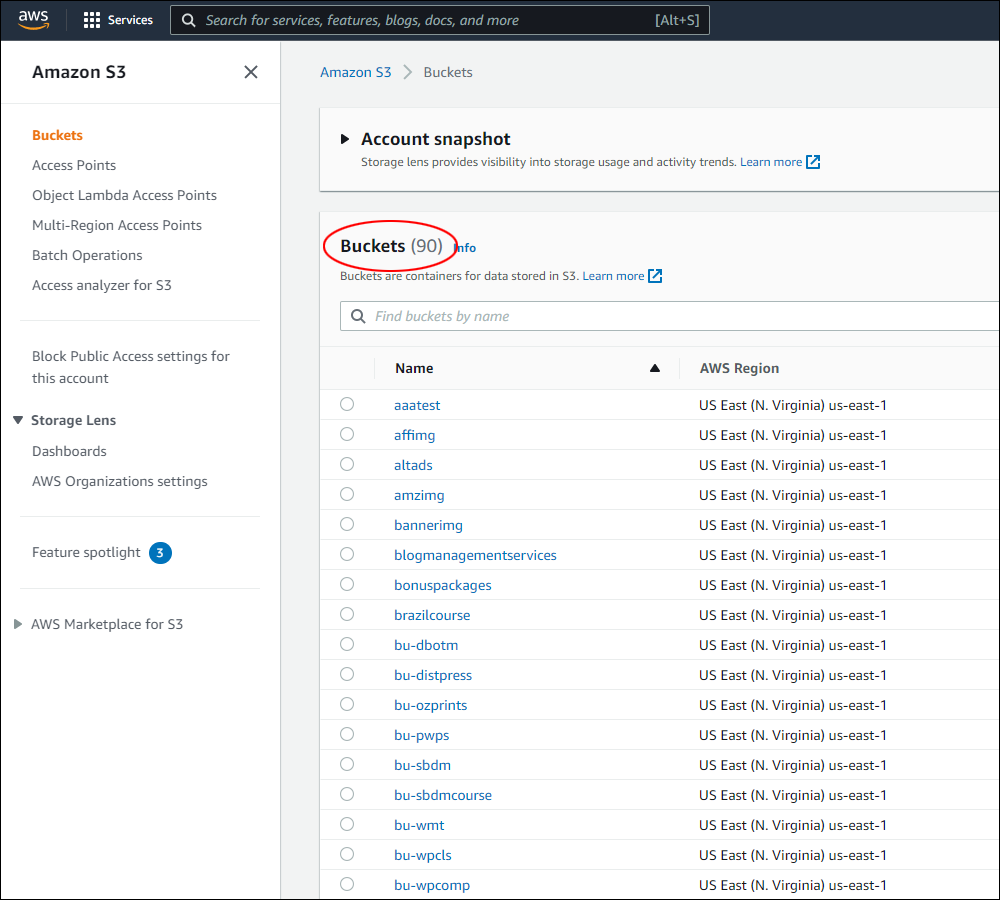Select the radio button for bu-distpress bucket
1000x900 pixels.
(347, 674)
